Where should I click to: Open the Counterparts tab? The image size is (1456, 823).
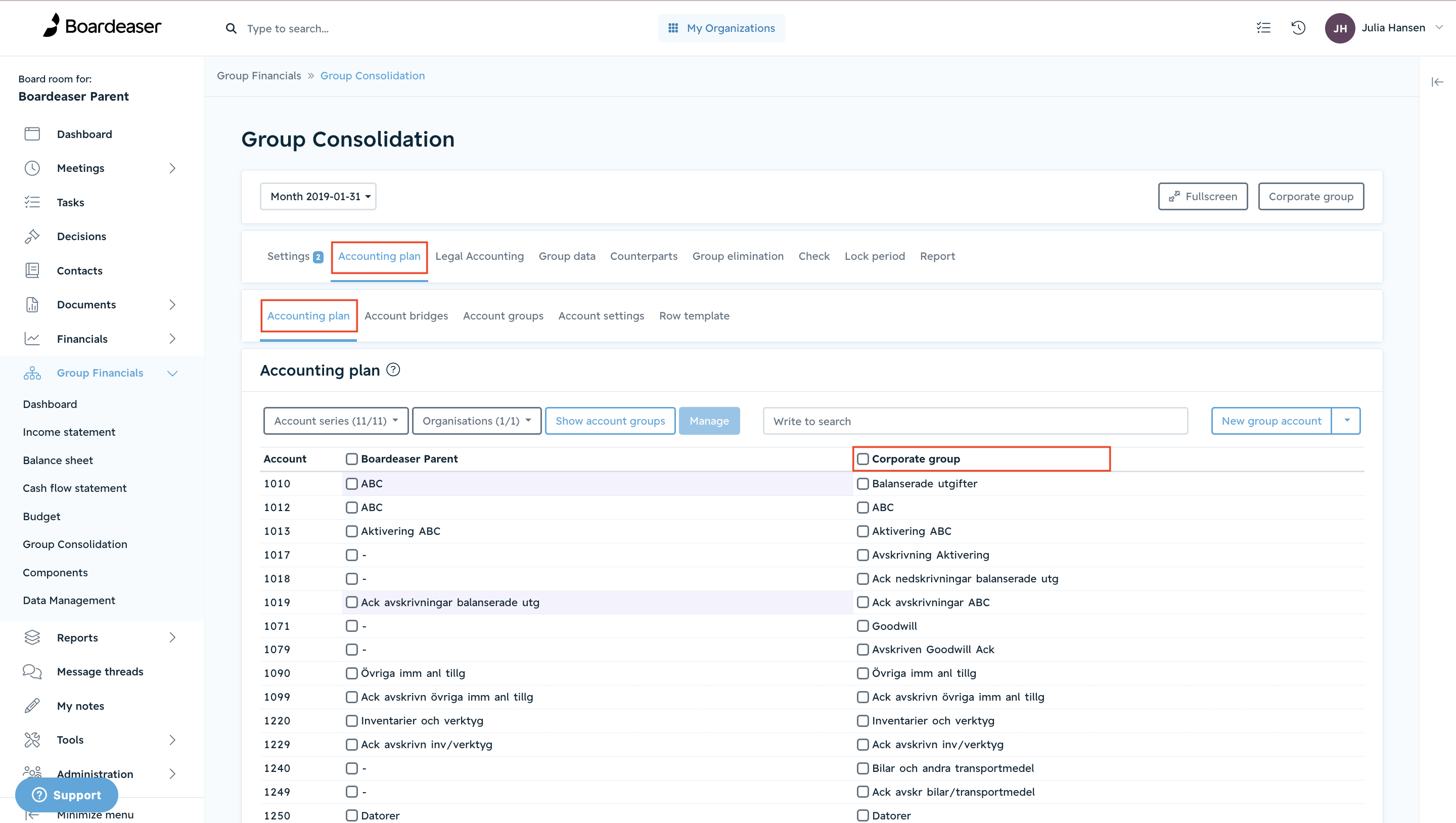click(x=644, y=256)
